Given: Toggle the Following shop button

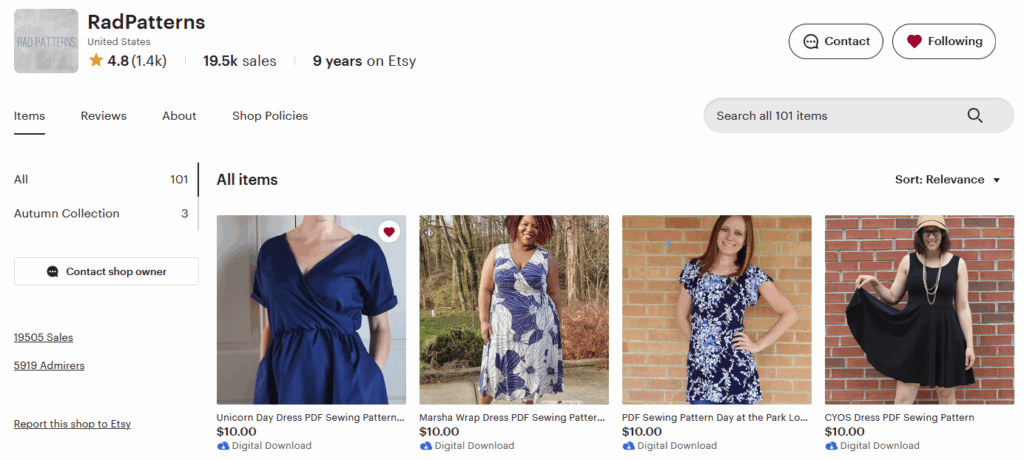Looking at the screenshot, I should [943, 42].
